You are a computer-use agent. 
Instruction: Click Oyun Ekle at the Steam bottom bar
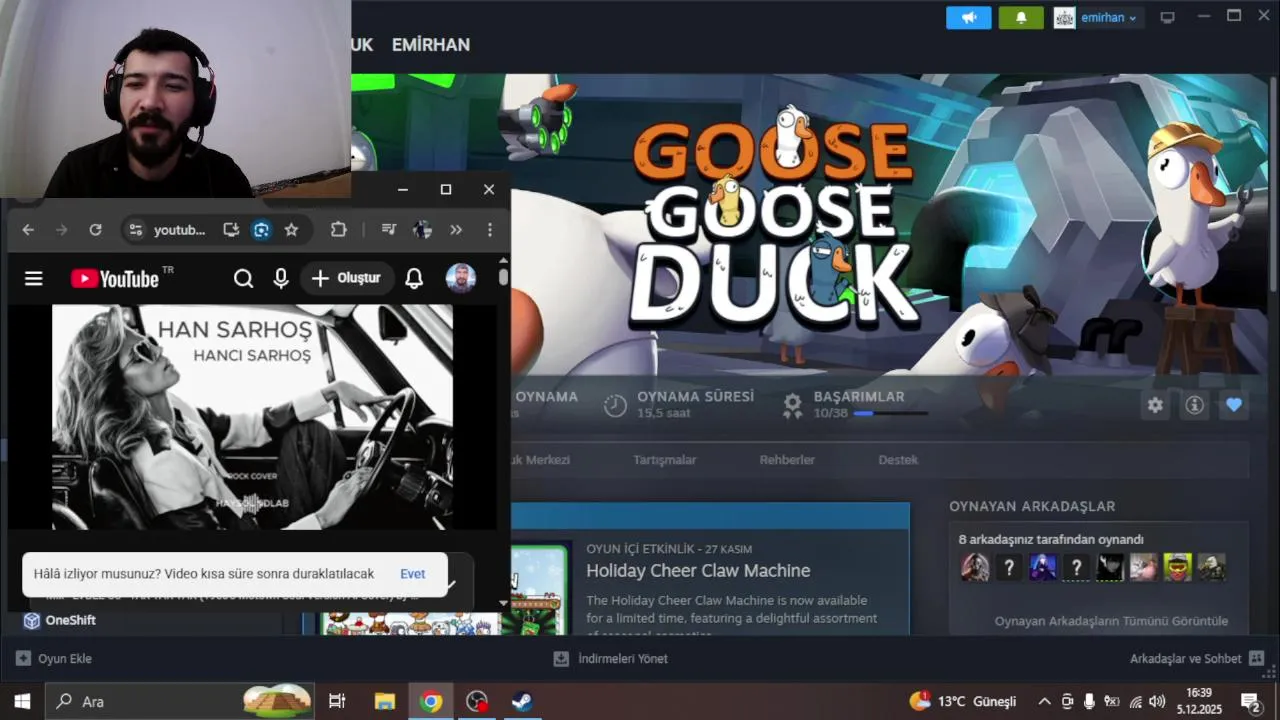(54, 659)
